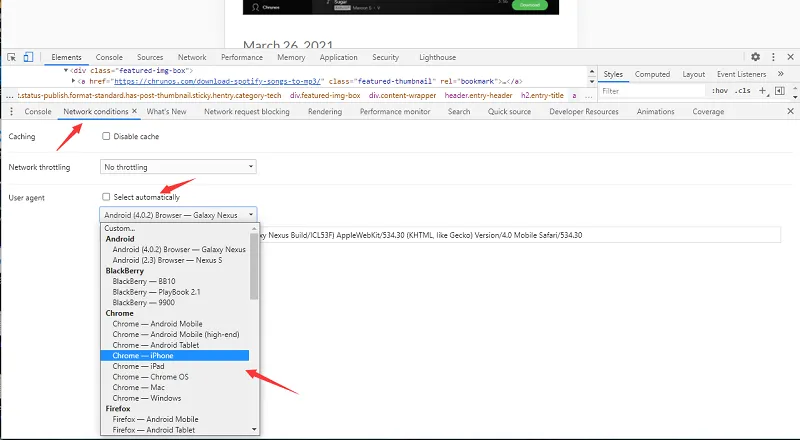Add a new style rule plus icon
The width and height of the screenshot is (800, 440).
[762, 91]
